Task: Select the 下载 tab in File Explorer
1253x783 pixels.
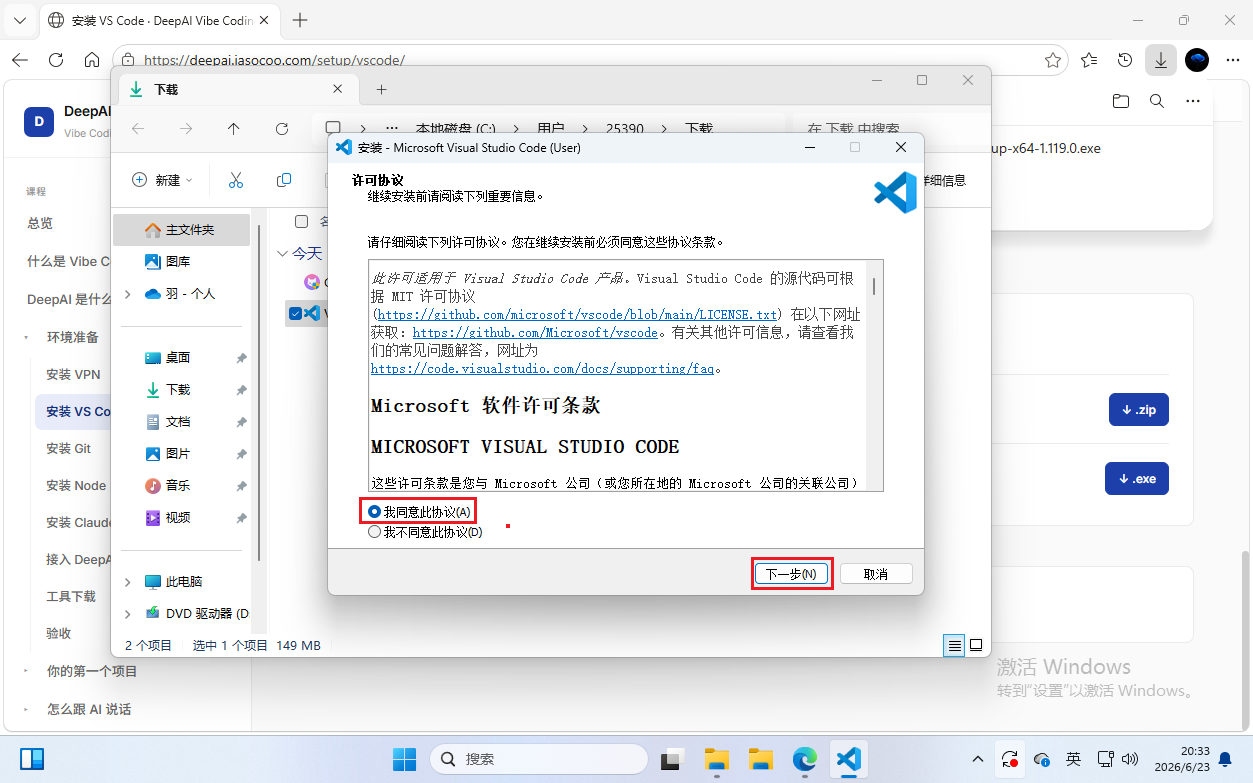Action: (x=238, y=89)
